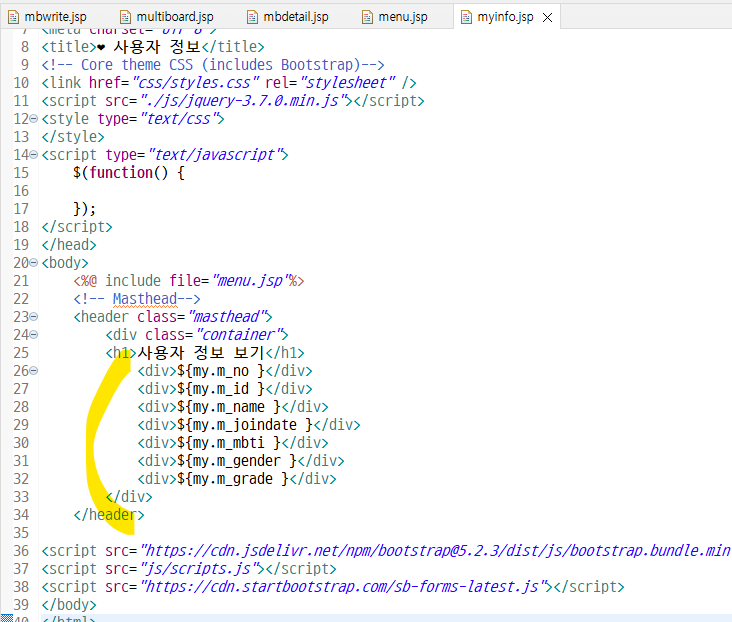Collapse the script block at line 14
The image size is (732, 622).
[34, 155]
